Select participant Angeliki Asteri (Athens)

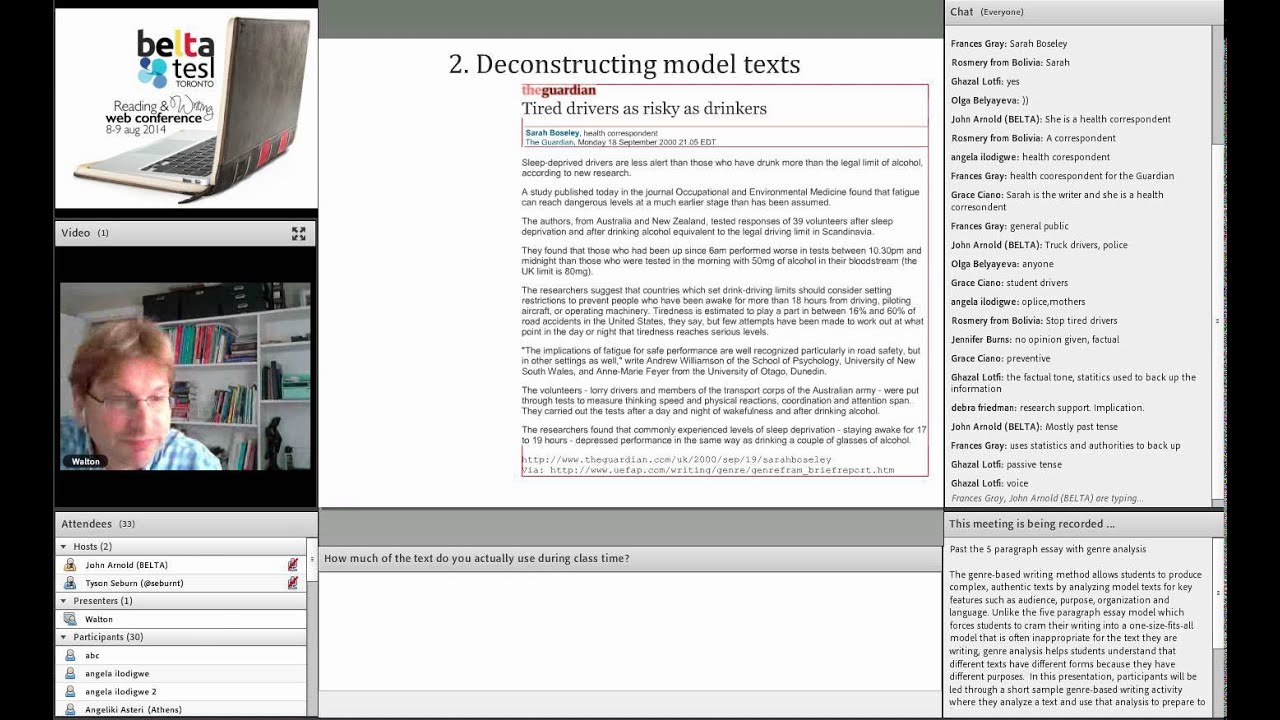point(181,709)
